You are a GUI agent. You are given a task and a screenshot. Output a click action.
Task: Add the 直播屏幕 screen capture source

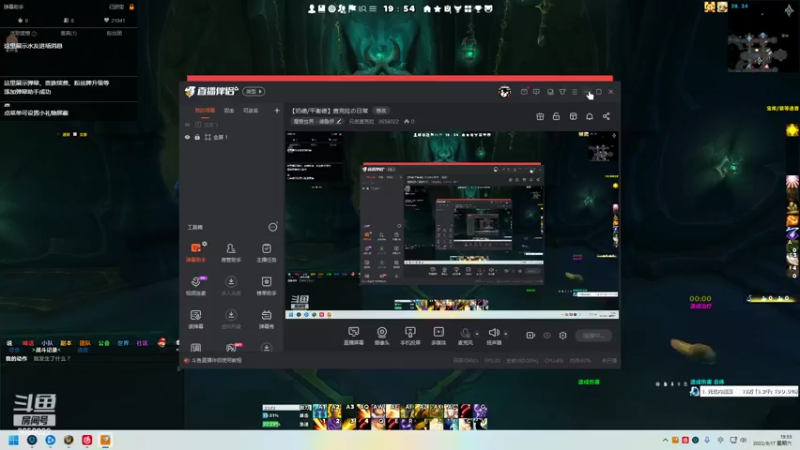tap(354, 336)
